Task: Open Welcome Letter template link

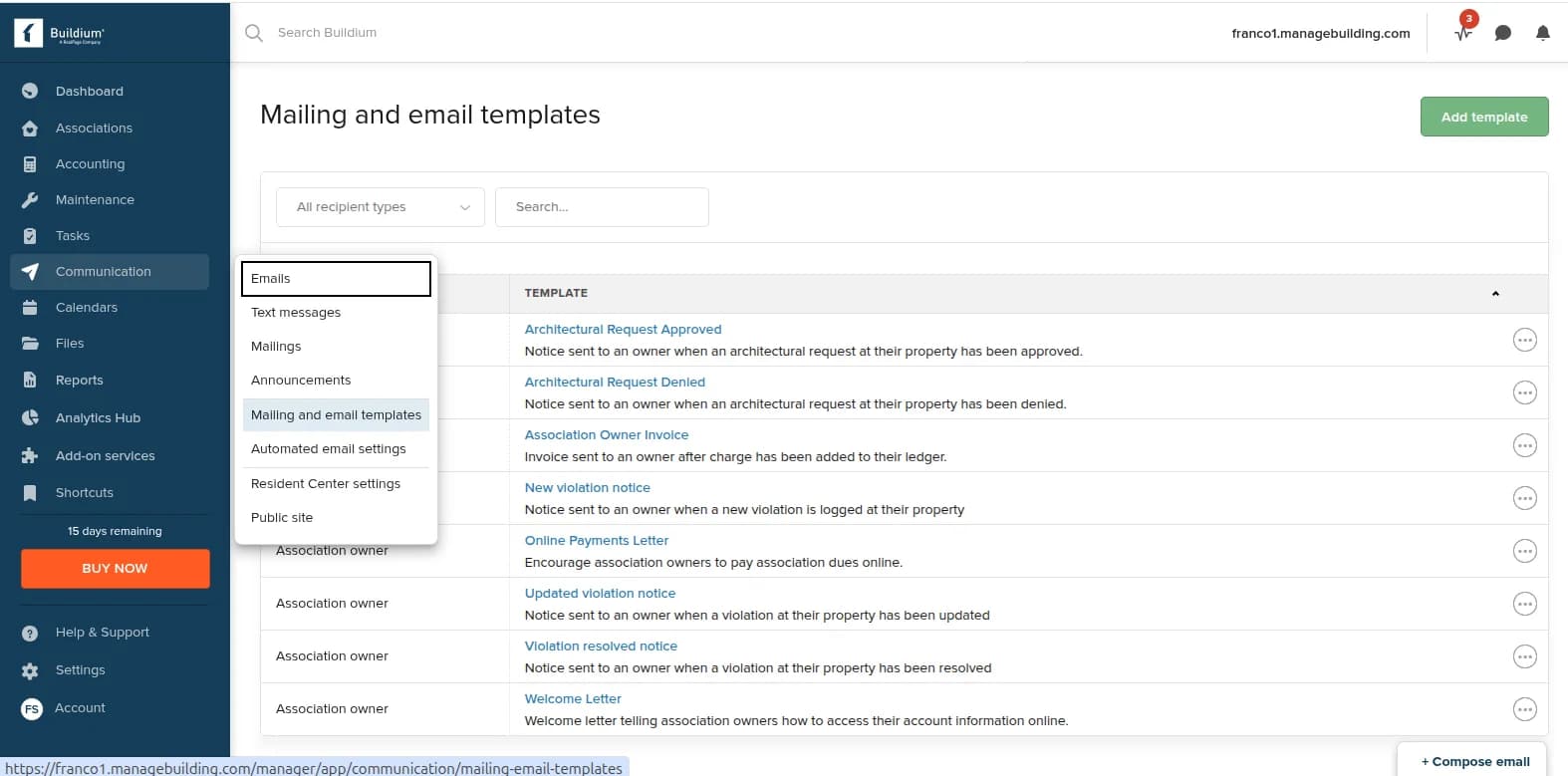Action: tap(573, 699)
